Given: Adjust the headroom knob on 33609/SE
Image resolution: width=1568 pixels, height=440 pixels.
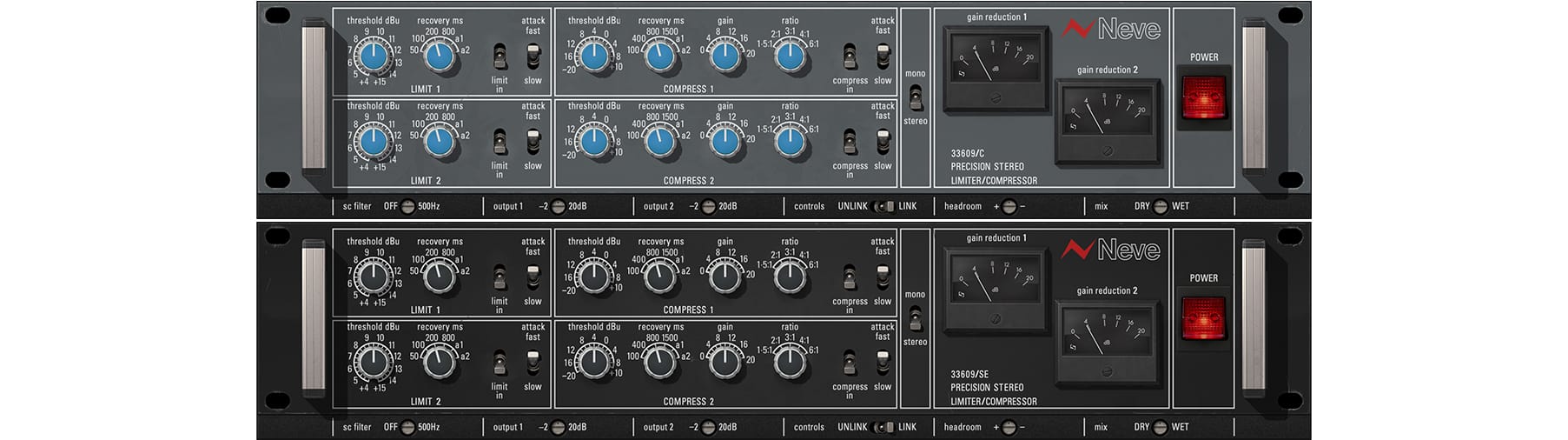Looking at the screenshot, I should 1009,428.
